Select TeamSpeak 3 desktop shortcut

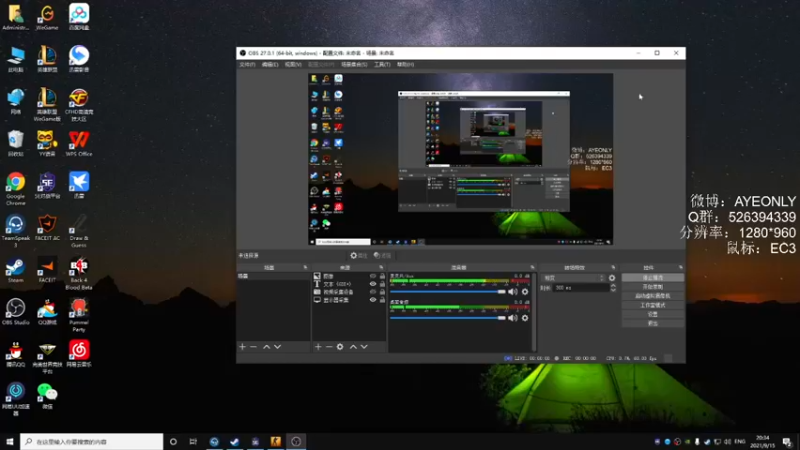(x=15, y=231)
